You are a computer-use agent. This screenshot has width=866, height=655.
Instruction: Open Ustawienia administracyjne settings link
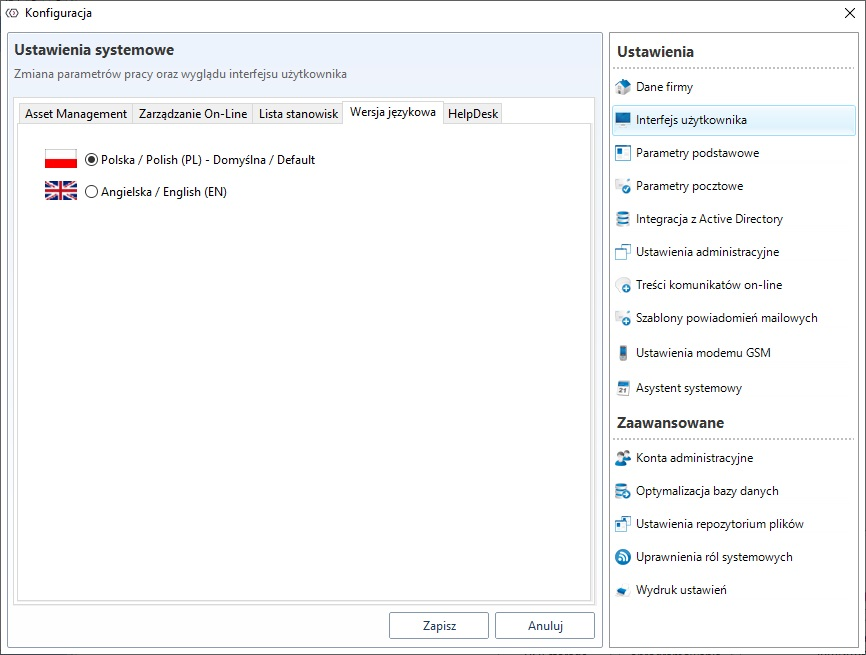pyautogui.click(x=707, y=252)
